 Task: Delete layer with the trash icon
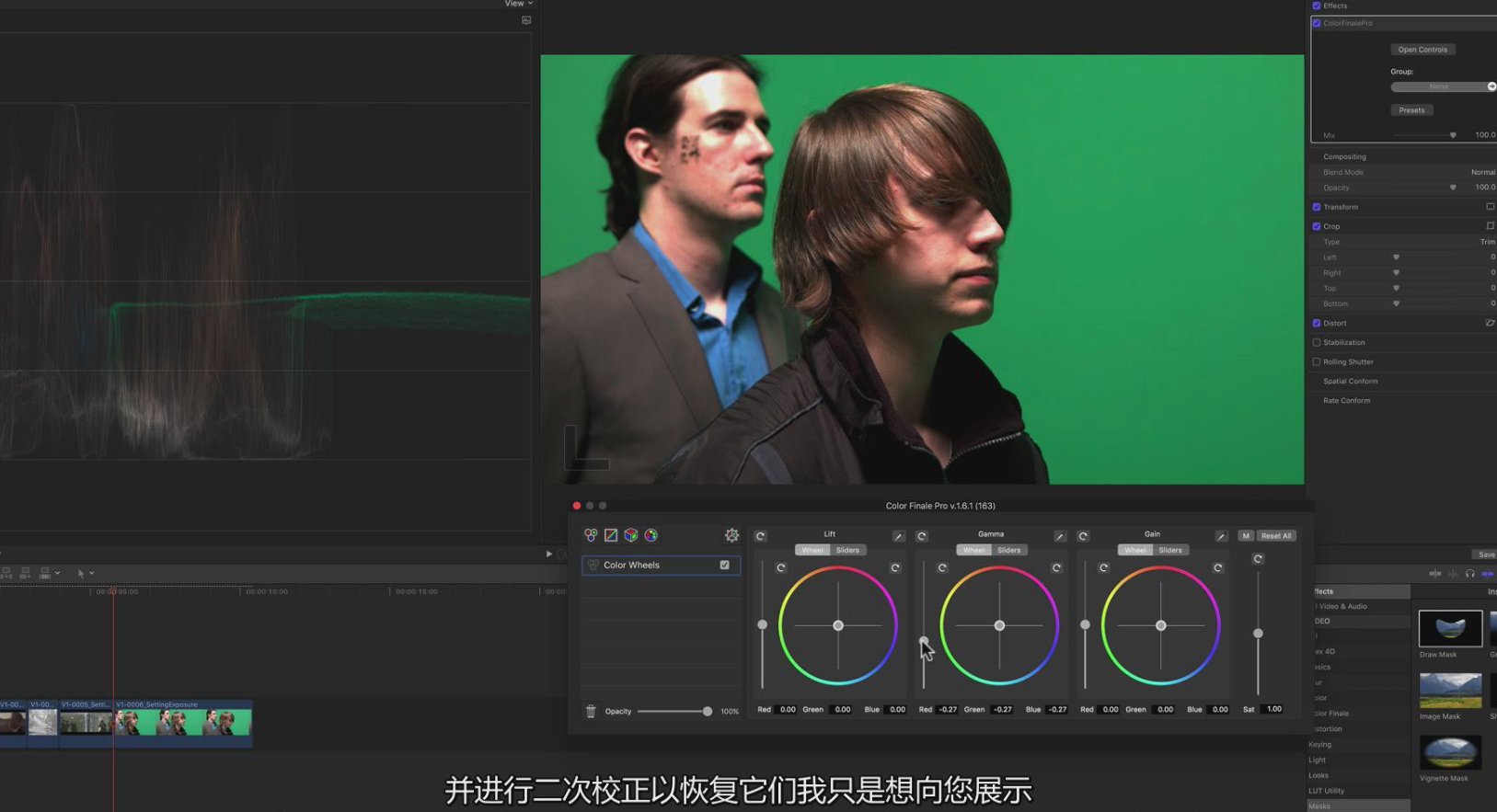click(591, 711)
